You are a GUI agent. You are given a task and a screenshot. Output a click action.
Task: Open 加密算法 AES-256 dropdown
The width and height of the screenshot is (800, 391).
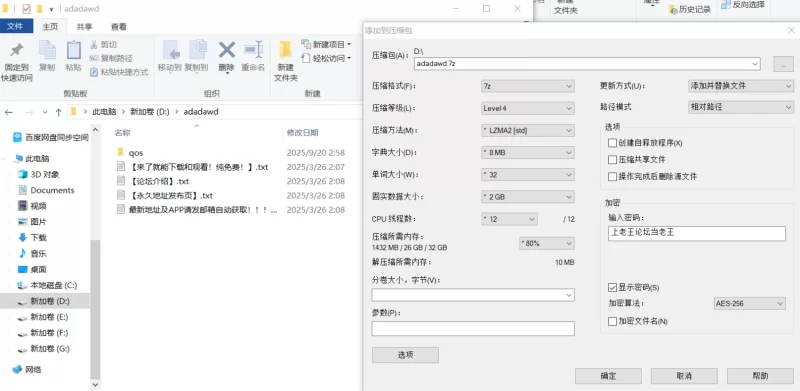point(749,304)
